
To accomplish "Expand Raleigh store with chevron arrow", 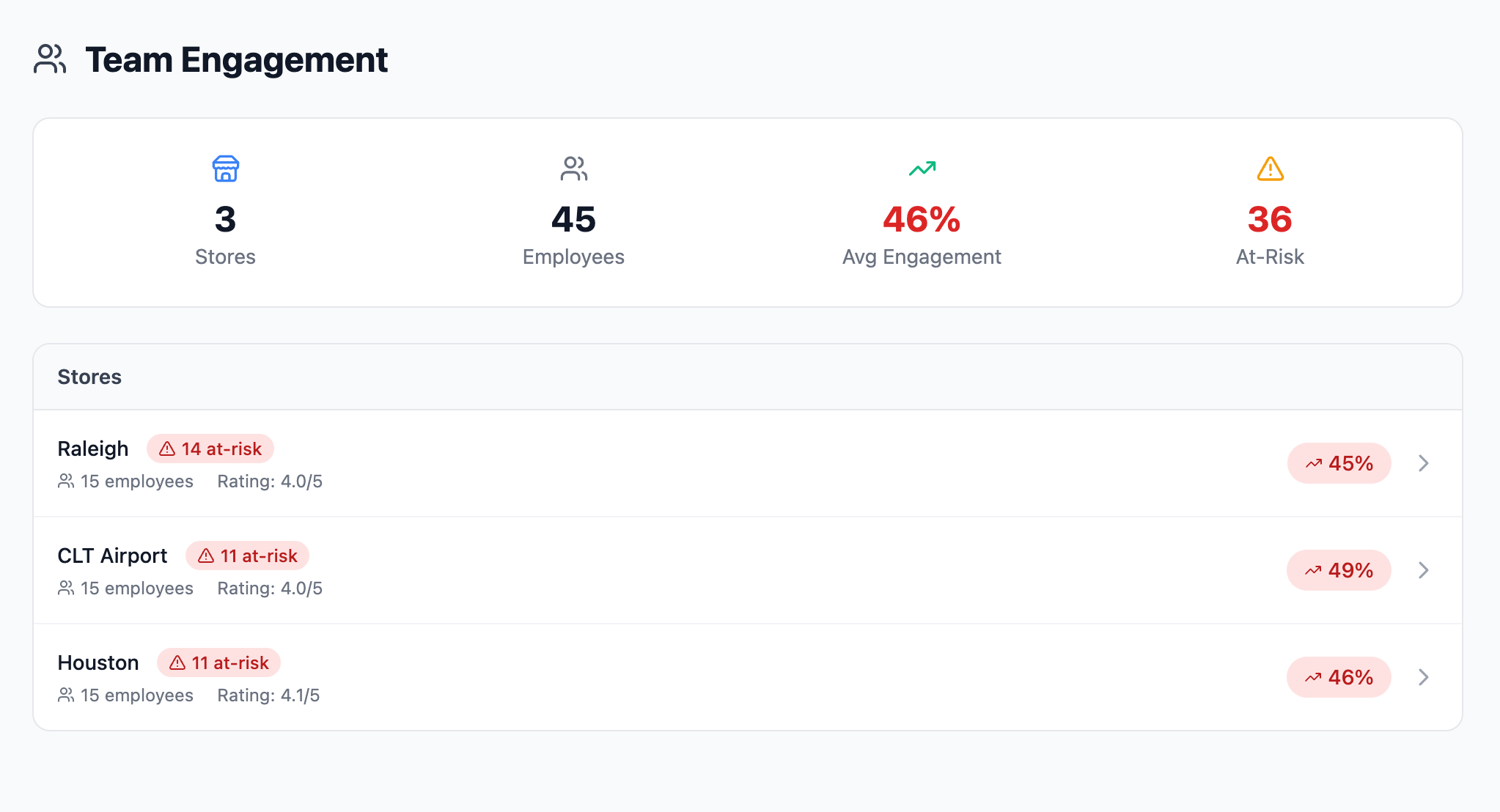I will 1423,463.
